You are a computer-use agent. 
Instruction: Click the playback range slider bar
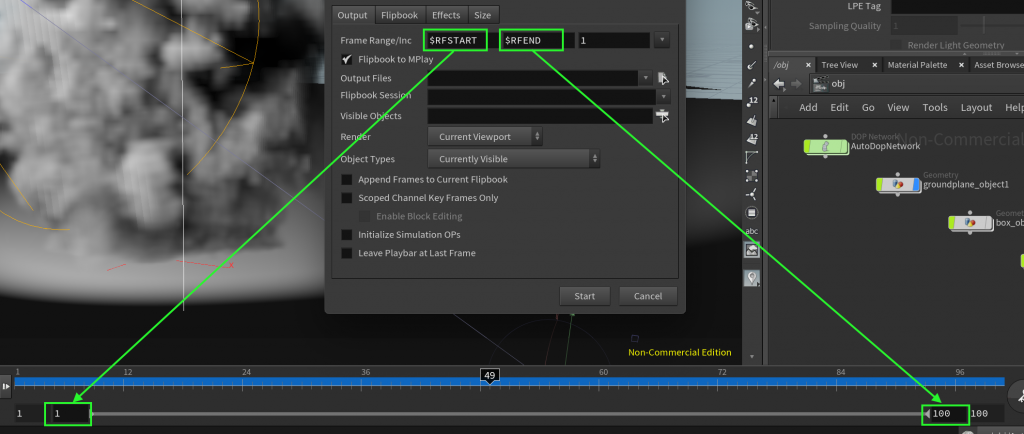pyautogui.click(x=507, y=414)
